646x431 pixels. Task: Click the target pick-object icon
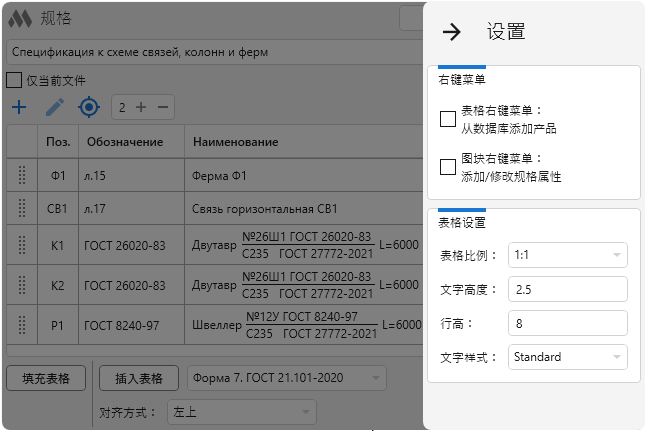[x=89, y=107]
